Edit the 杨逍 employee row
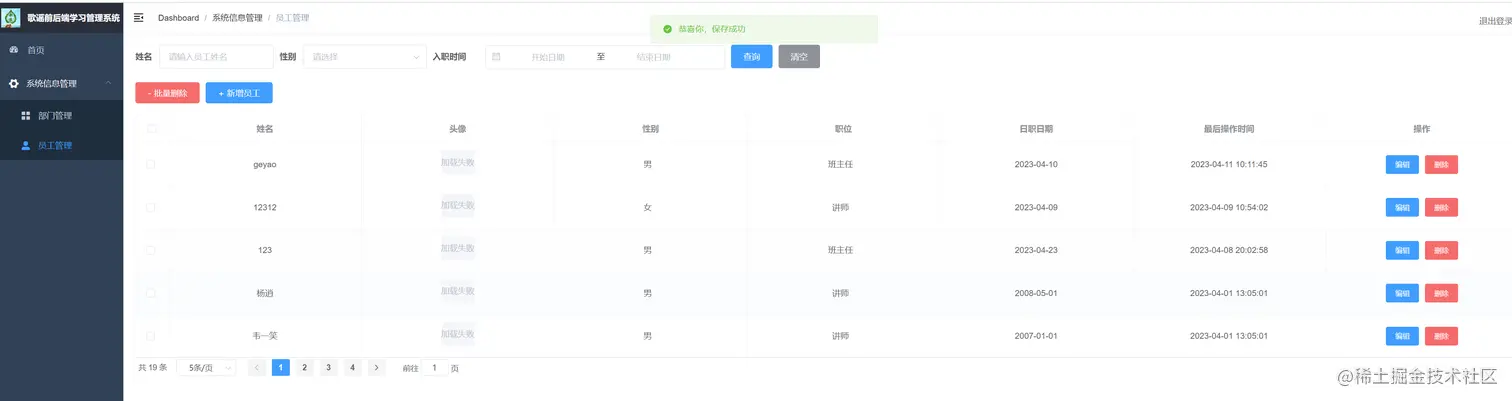This screenshot has height=401, width=1512. pyautogui.click(x=1402, y=293)
